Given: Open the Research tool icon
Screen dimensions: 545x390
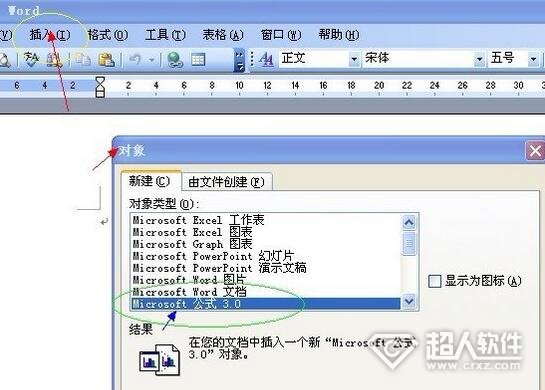Looking at the screenshot, I should [x=55, y=60].
